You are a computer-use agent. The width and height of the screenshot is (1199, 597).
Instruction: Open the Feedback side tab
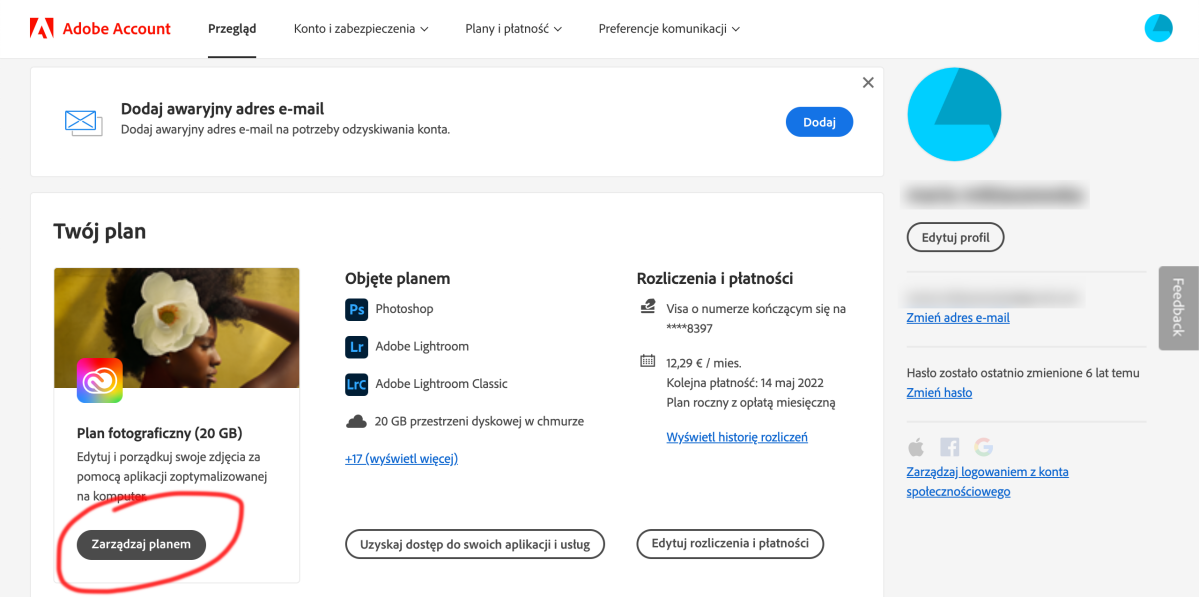click(x=1178, y=308)
